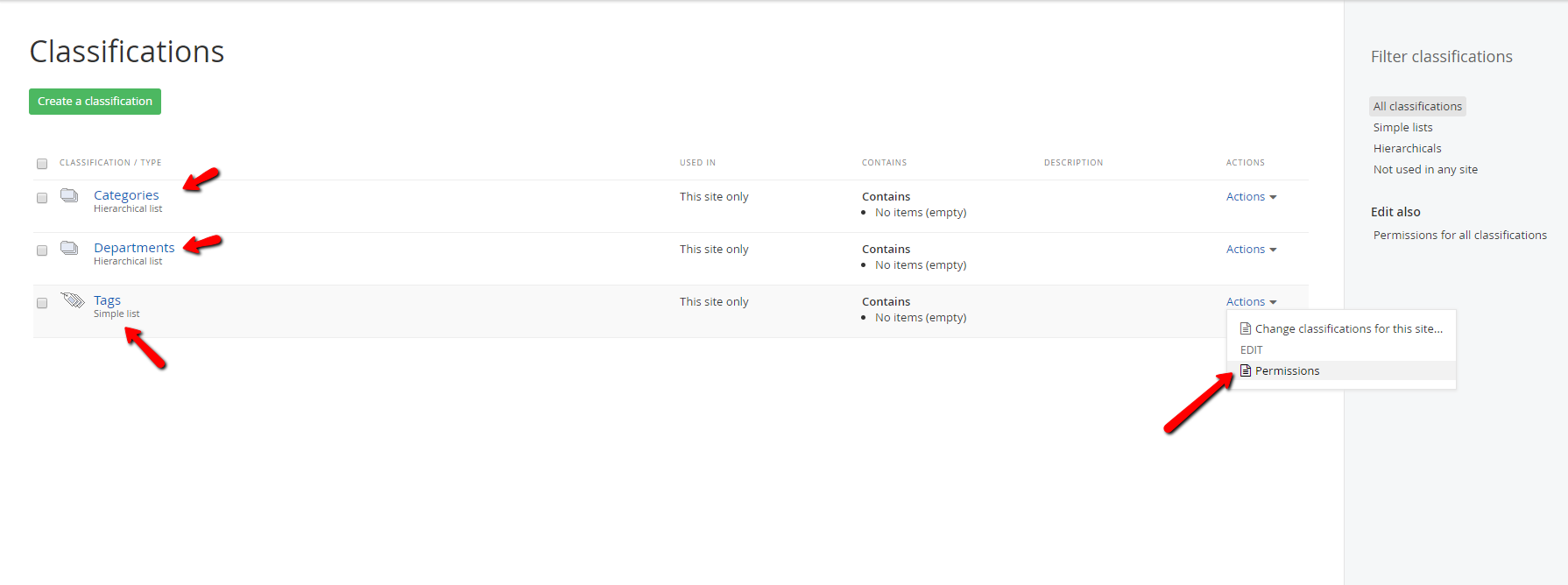Click 'This site only' in Categories row
Screen dimensions: 1568x585
click(x=714, y=197)
